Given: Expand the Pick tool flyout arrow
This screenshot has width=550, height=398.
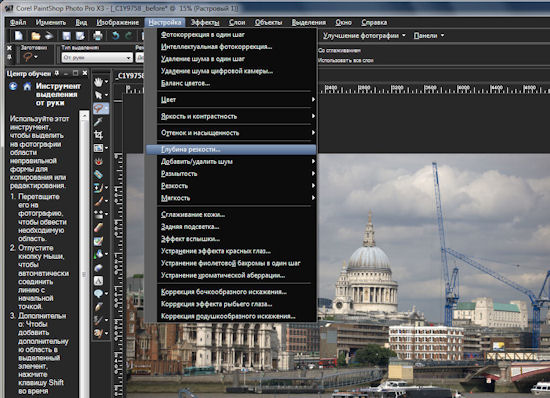Looking at the screenshot, I should pos(106,95).
